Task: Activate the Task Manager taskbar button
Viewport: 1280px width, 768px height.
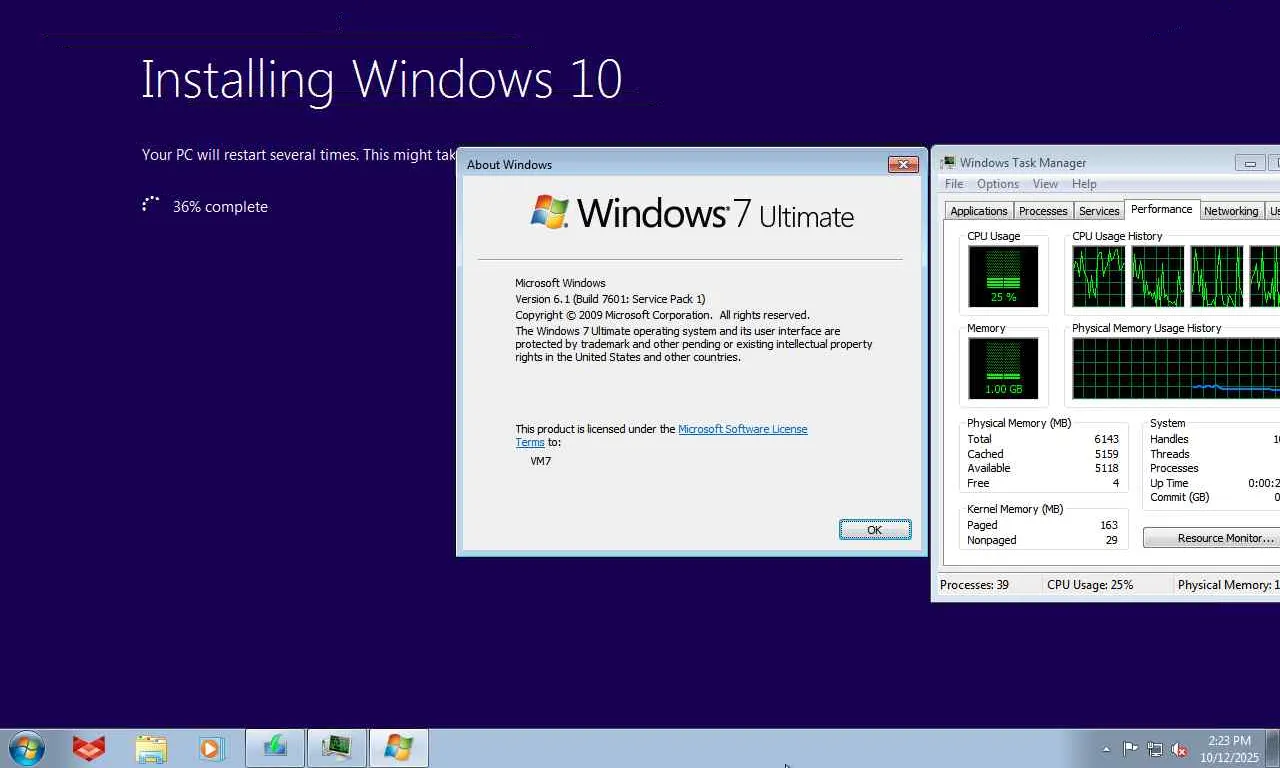Action: [x=337, y=748]
